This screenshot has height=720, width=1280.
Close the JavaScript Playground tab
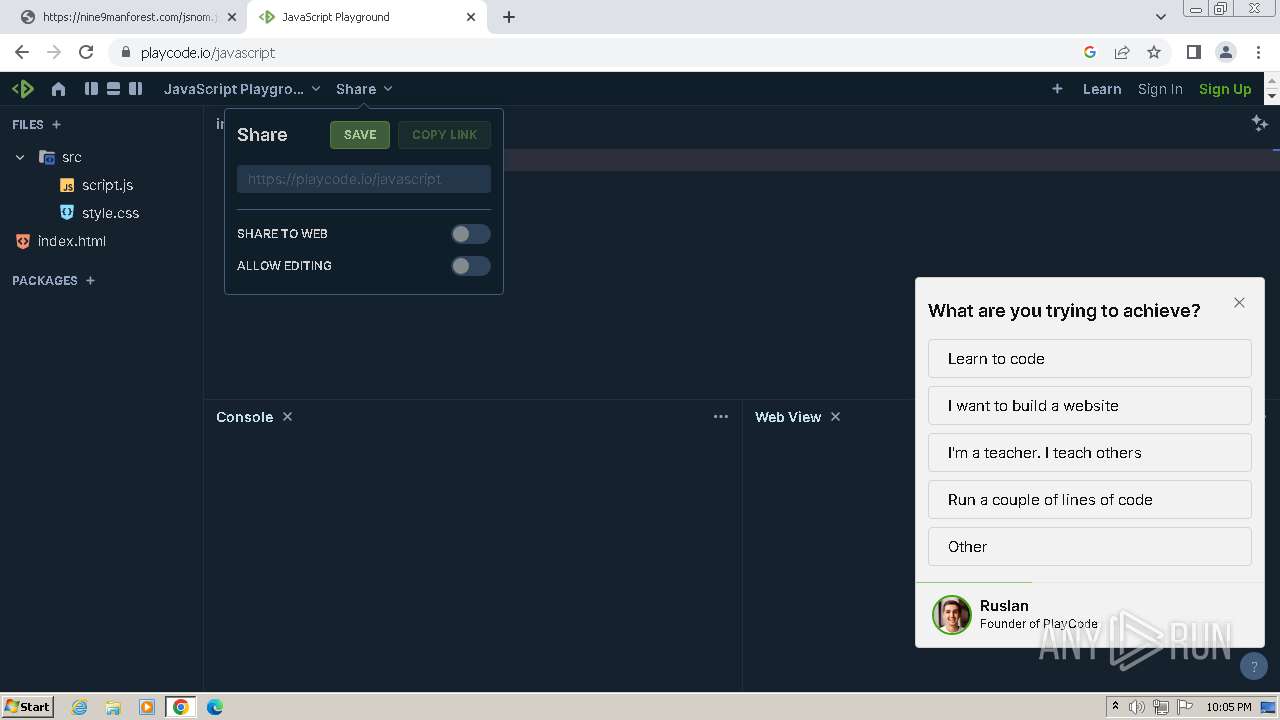471,17
